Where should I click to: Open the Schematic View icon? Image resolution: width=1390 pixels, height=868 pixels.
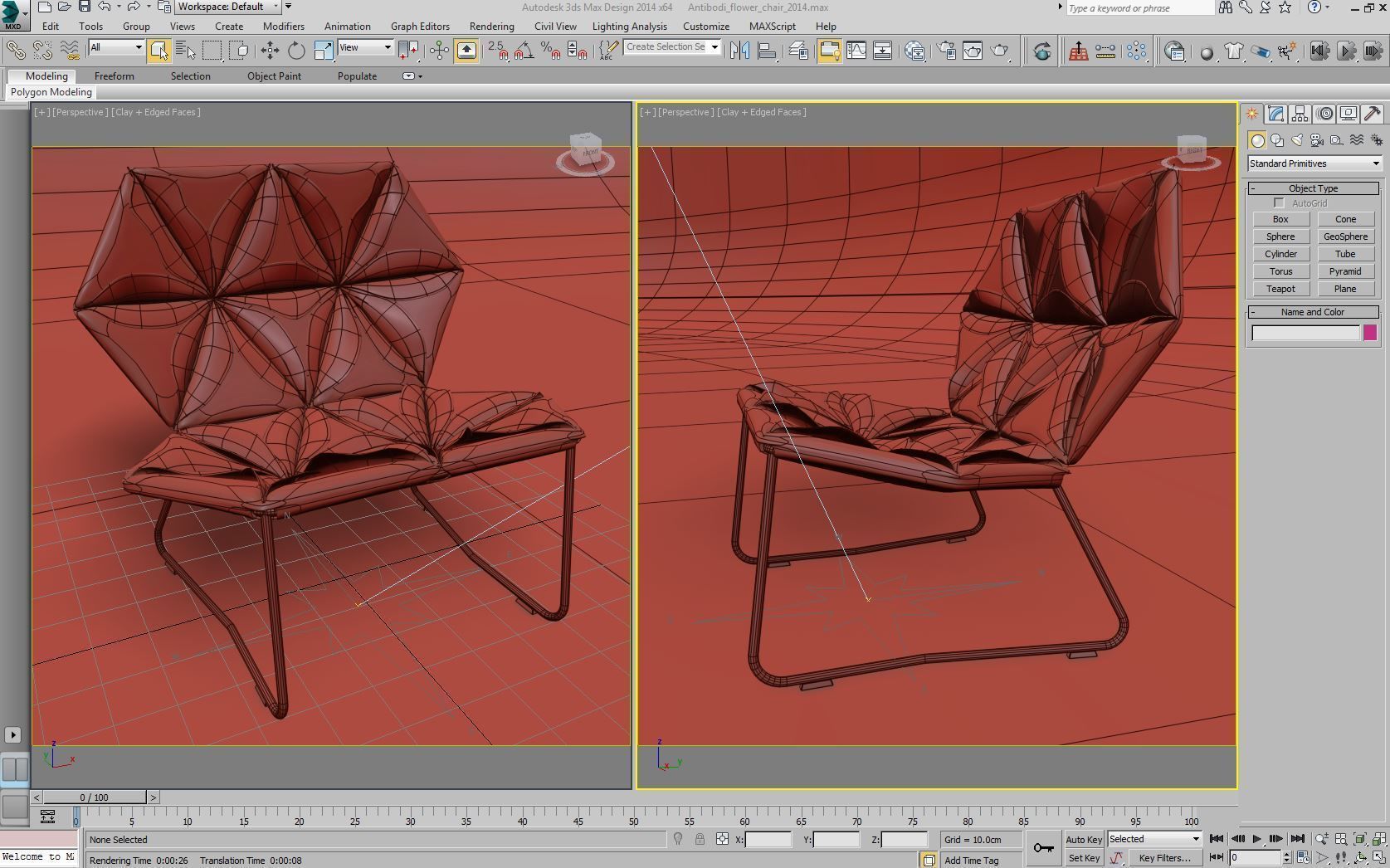coord(882,51)
